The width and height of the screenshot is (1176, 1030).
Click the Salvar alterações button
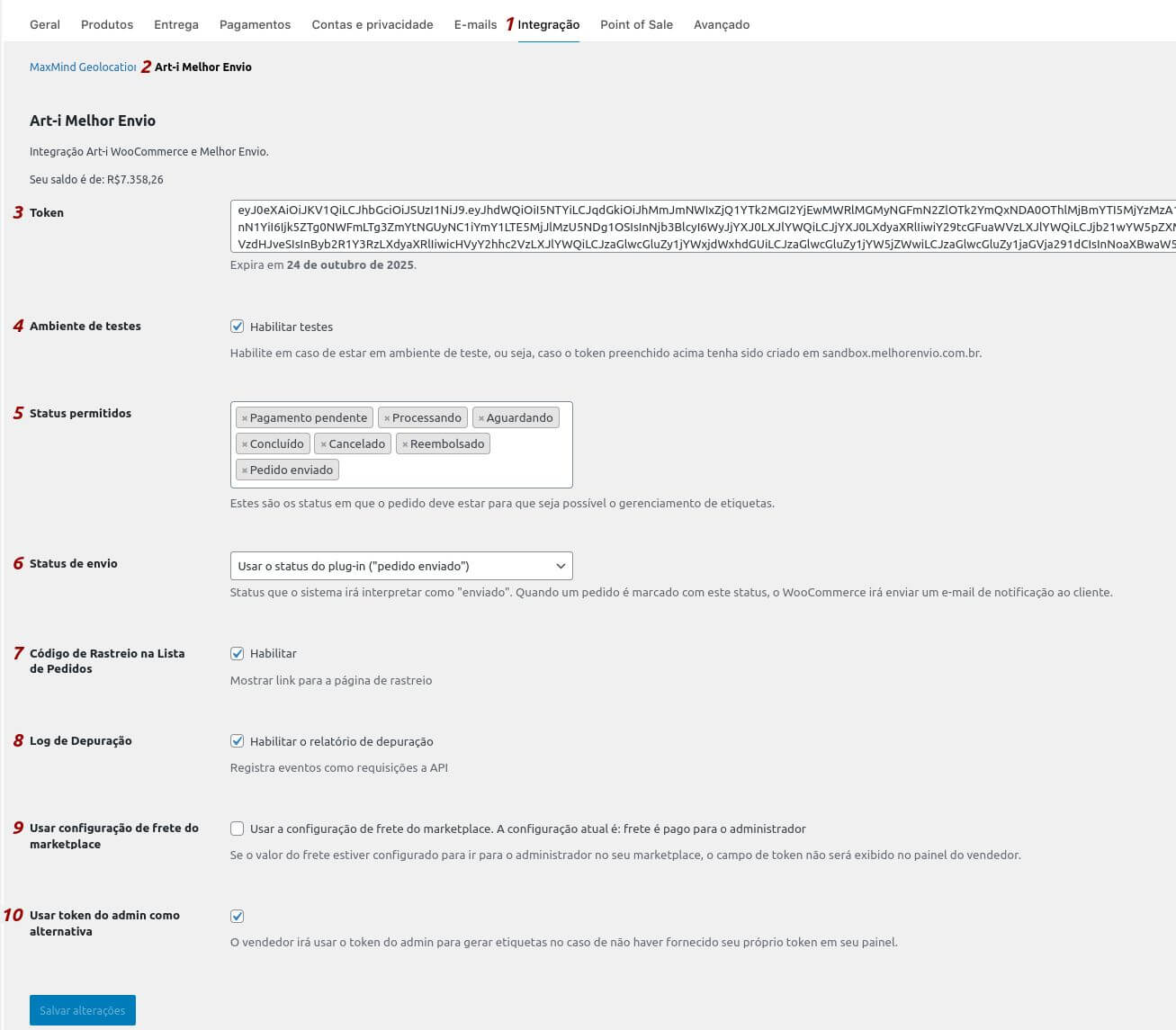coord(82,1009)
